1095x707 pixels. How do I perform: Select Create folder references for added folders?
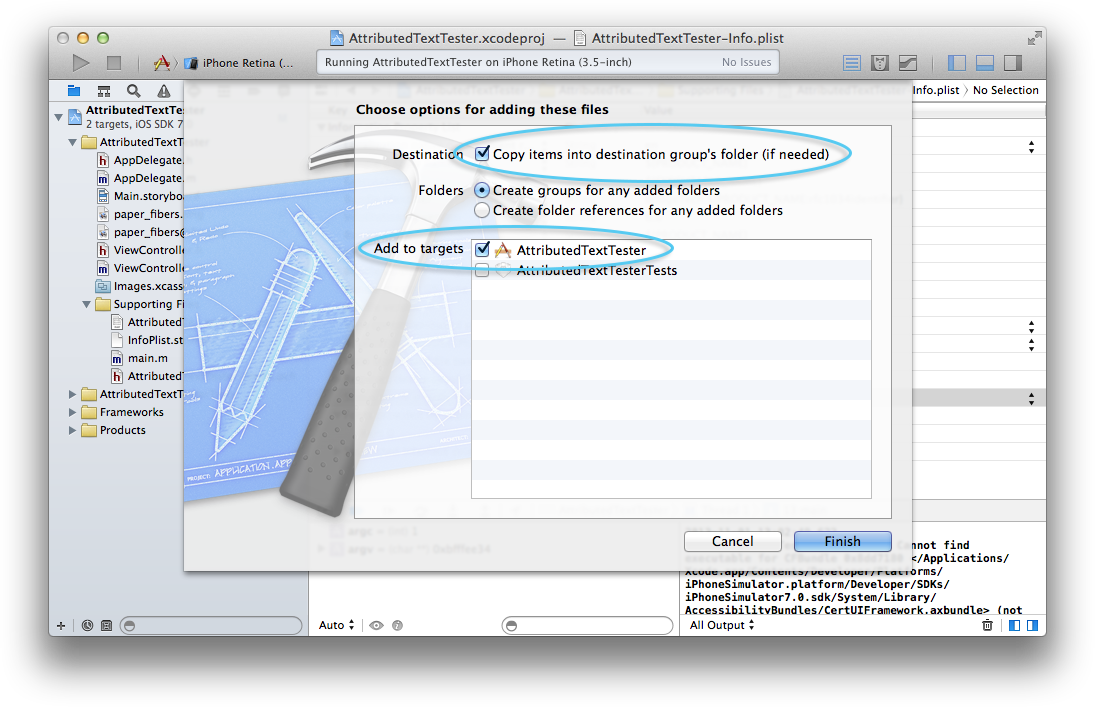(482, 210)
